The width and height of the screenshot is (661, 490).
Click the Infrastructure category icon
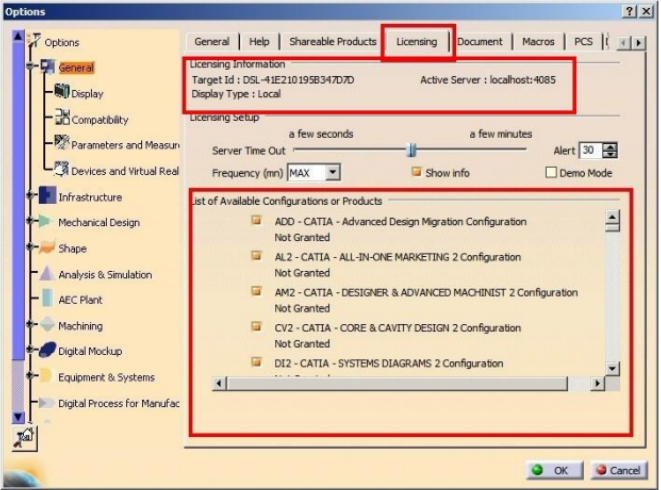click(47, 197)
